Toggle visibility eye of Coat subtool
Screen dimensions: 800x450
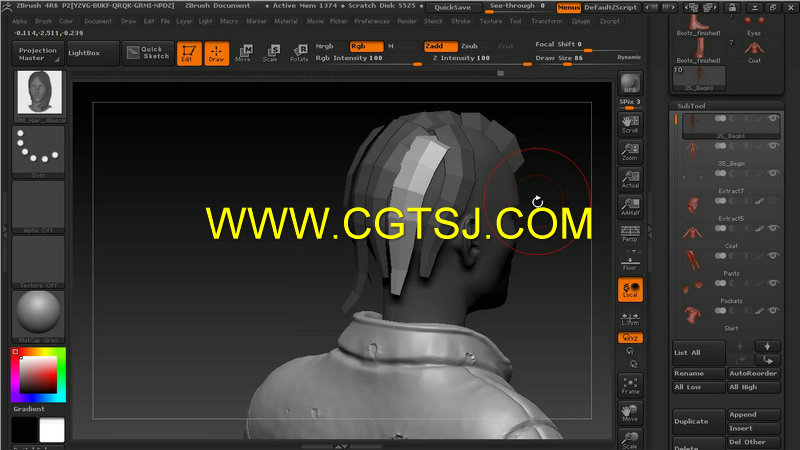tap(773, 228)
